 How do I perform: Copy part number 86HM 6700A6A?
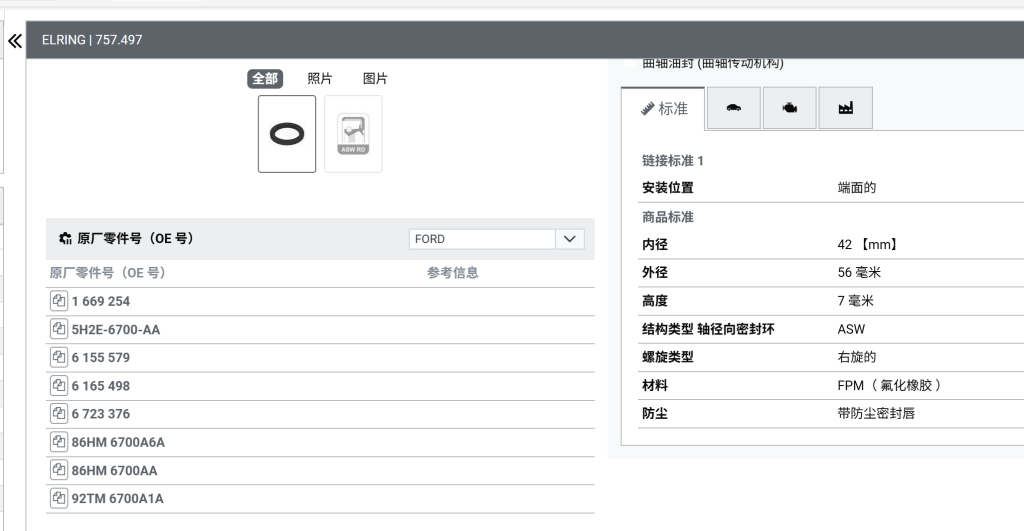(x=58, y=442)
